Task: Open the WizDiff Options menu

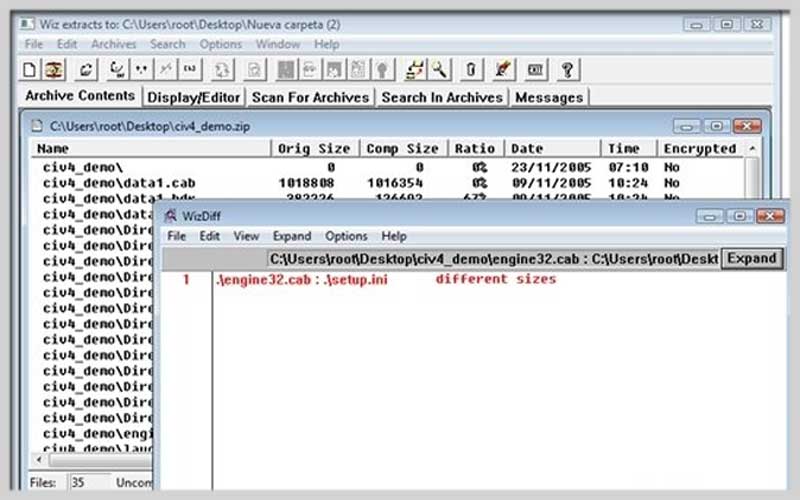Action: click(346, 236)
